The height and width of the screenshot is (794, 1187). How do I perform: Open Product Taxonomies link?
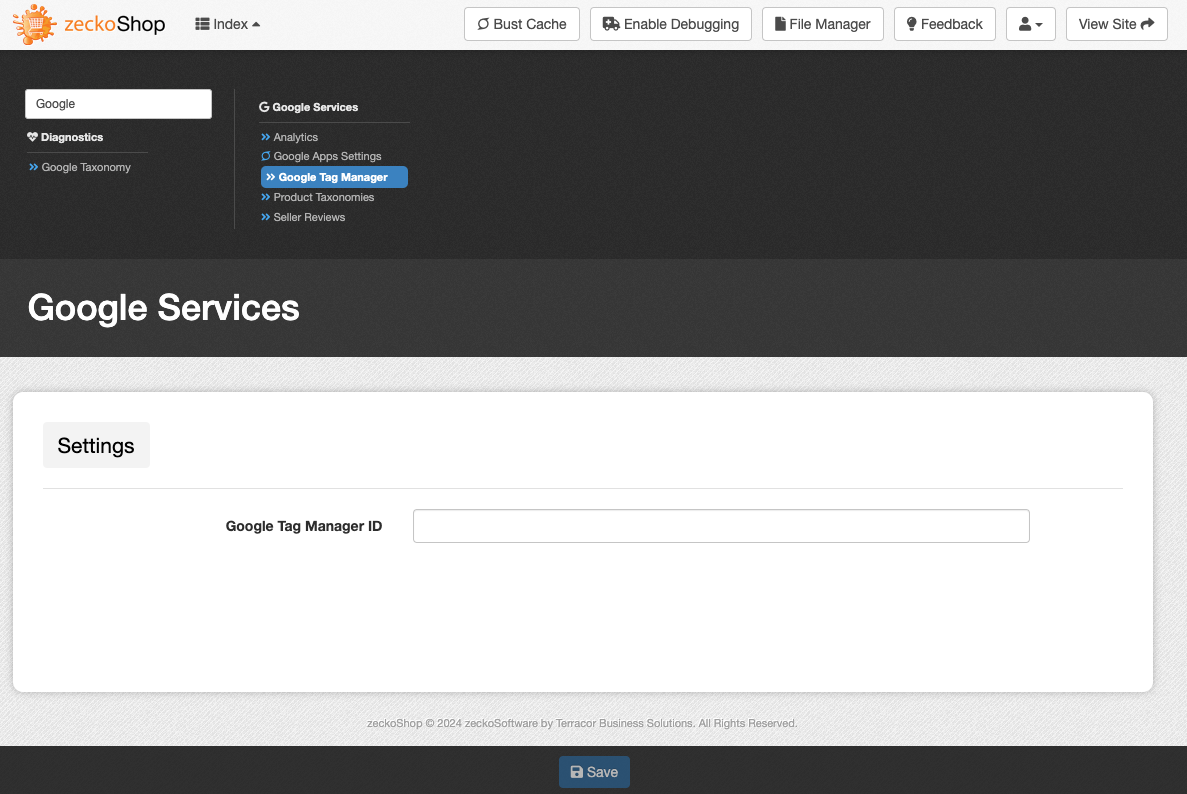coord(323,197)
